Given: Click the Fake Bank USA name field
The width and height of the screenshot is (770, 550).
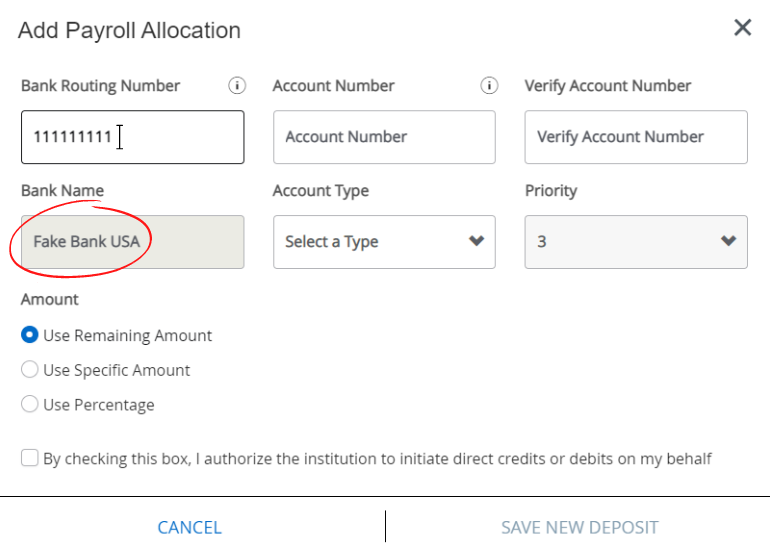Looking at the screenshot, I should [x=133, y=242].
